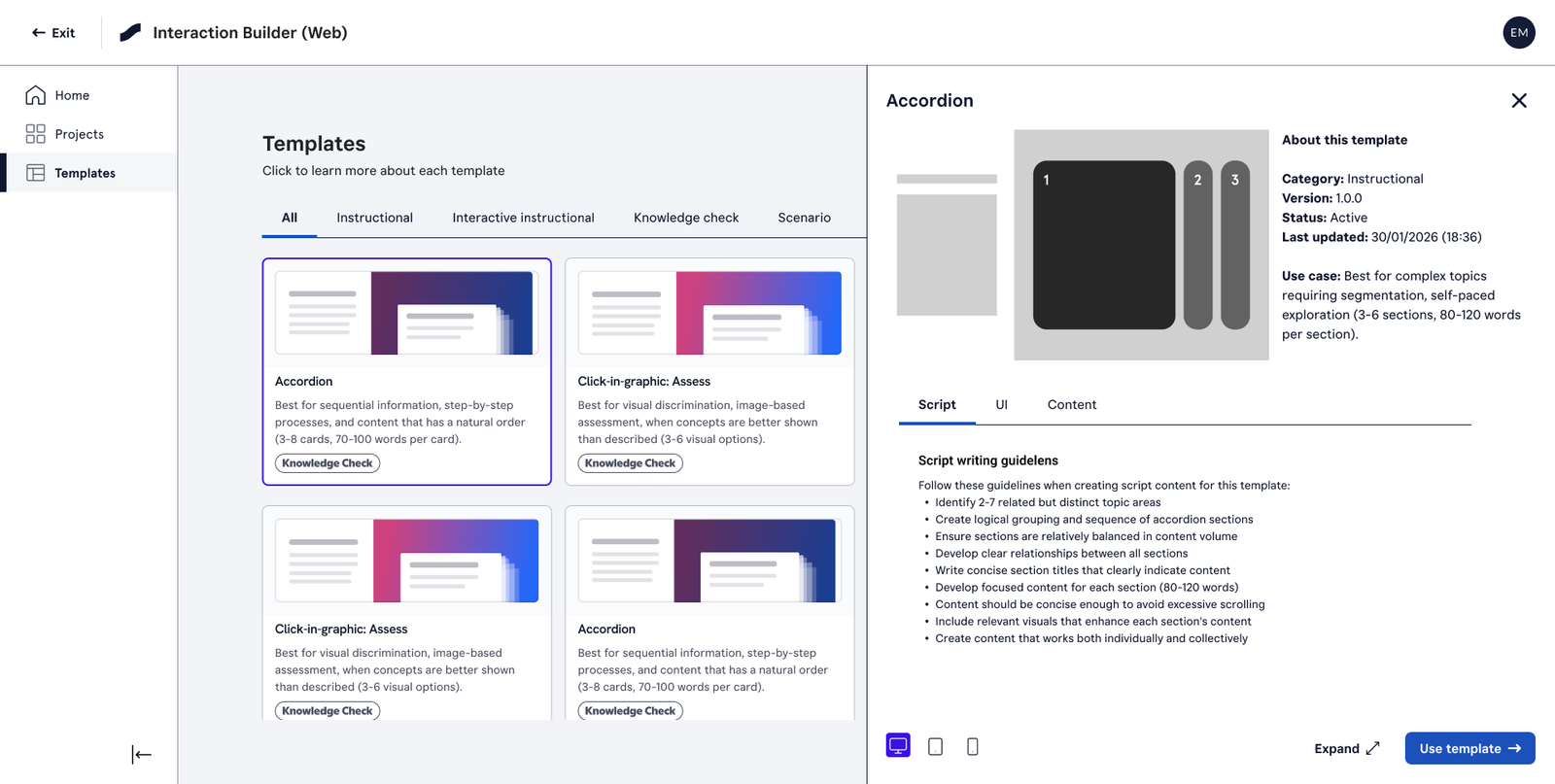Click the 'Version: 1.0.0' line
Screen dimensions: 1555x784
coord(1322,198)
